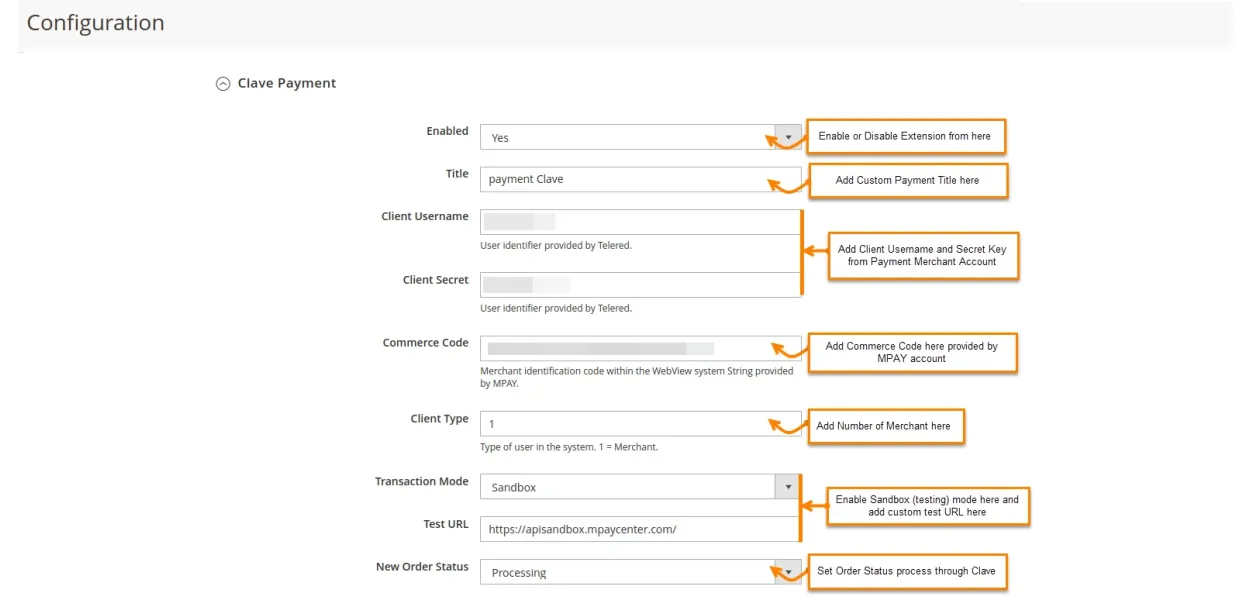1250x600 pixels.
Task: Click the 'Add Client Username and Secret Key' callout
Action: [x=922, y=255]
